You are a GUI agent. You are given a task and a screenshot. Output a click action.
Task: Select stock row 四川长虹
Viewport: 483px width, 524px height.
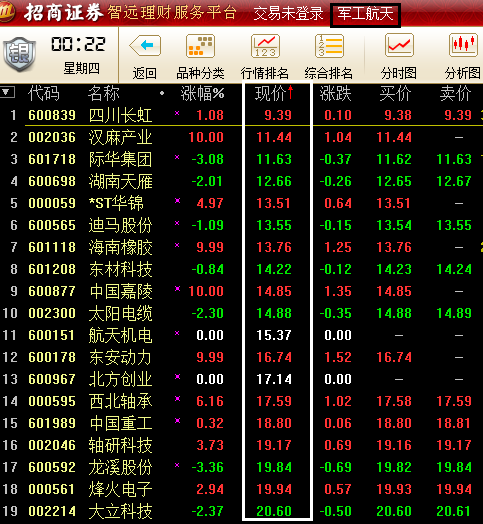pyautogui.click(x=241, y=115)
